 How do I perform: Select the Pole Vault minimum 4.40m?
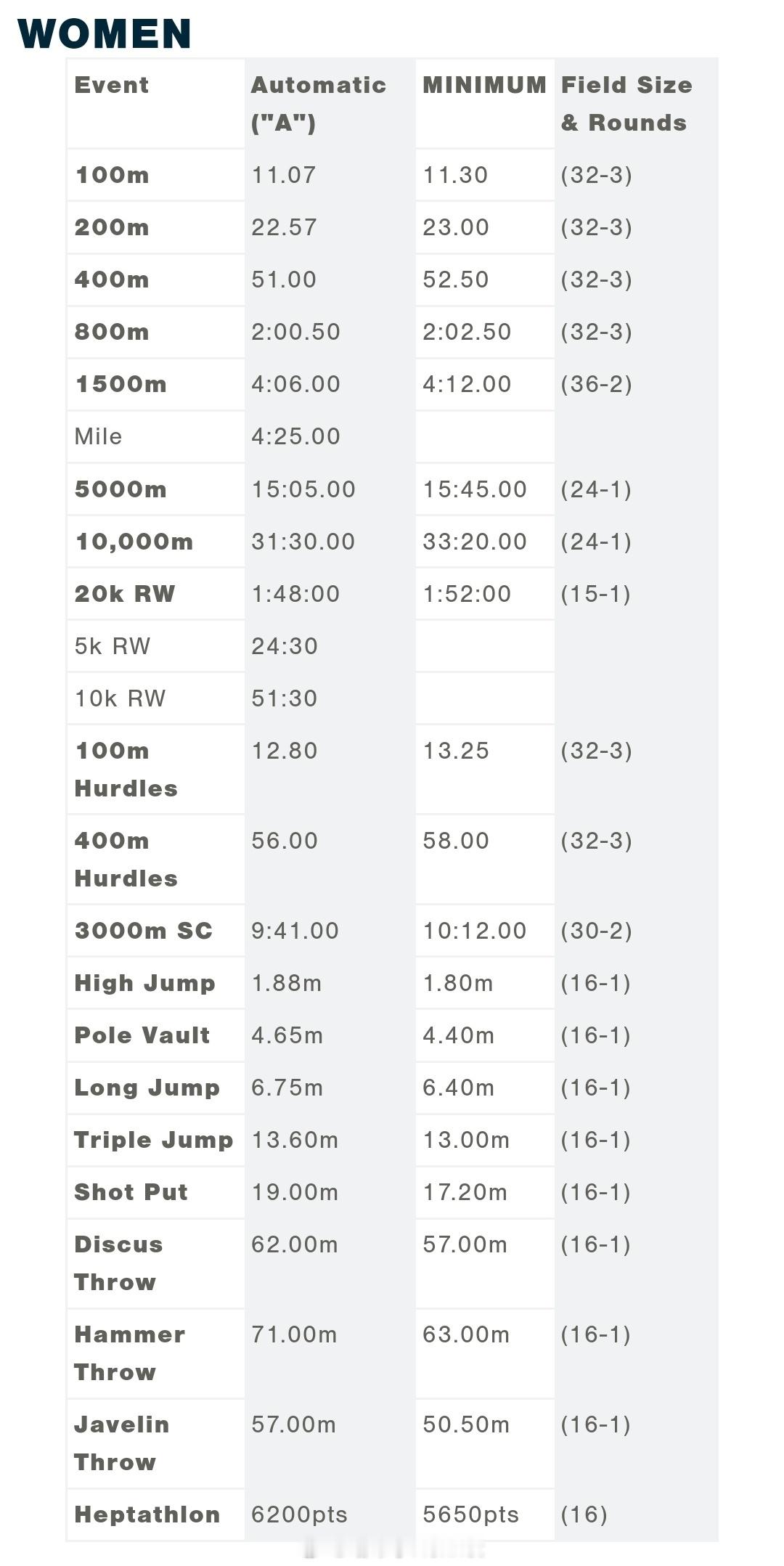tap(458, 1035)
